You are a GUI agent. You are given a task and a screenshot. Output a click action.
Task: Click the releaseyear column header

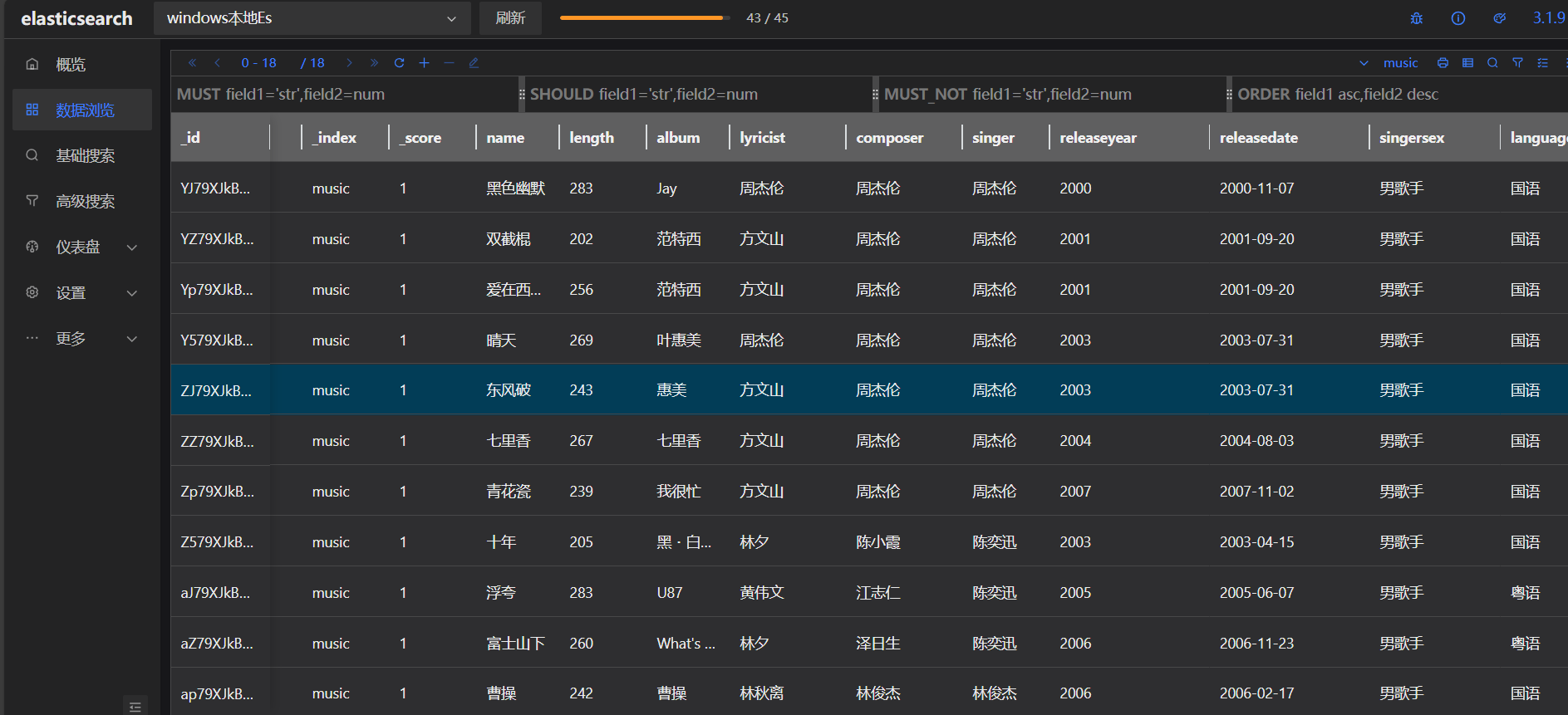tap(1129, 138)
